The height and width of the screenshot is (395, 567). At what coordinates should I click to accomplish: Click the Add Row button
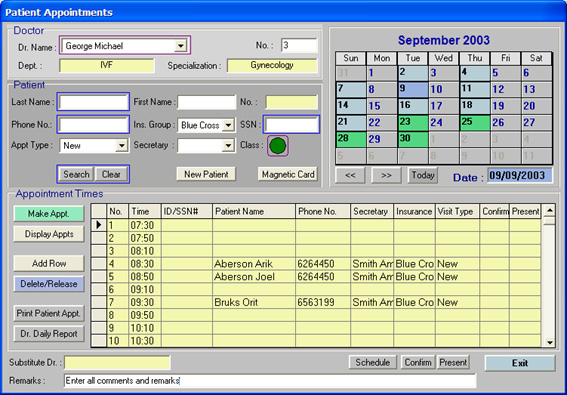[49, 263]
